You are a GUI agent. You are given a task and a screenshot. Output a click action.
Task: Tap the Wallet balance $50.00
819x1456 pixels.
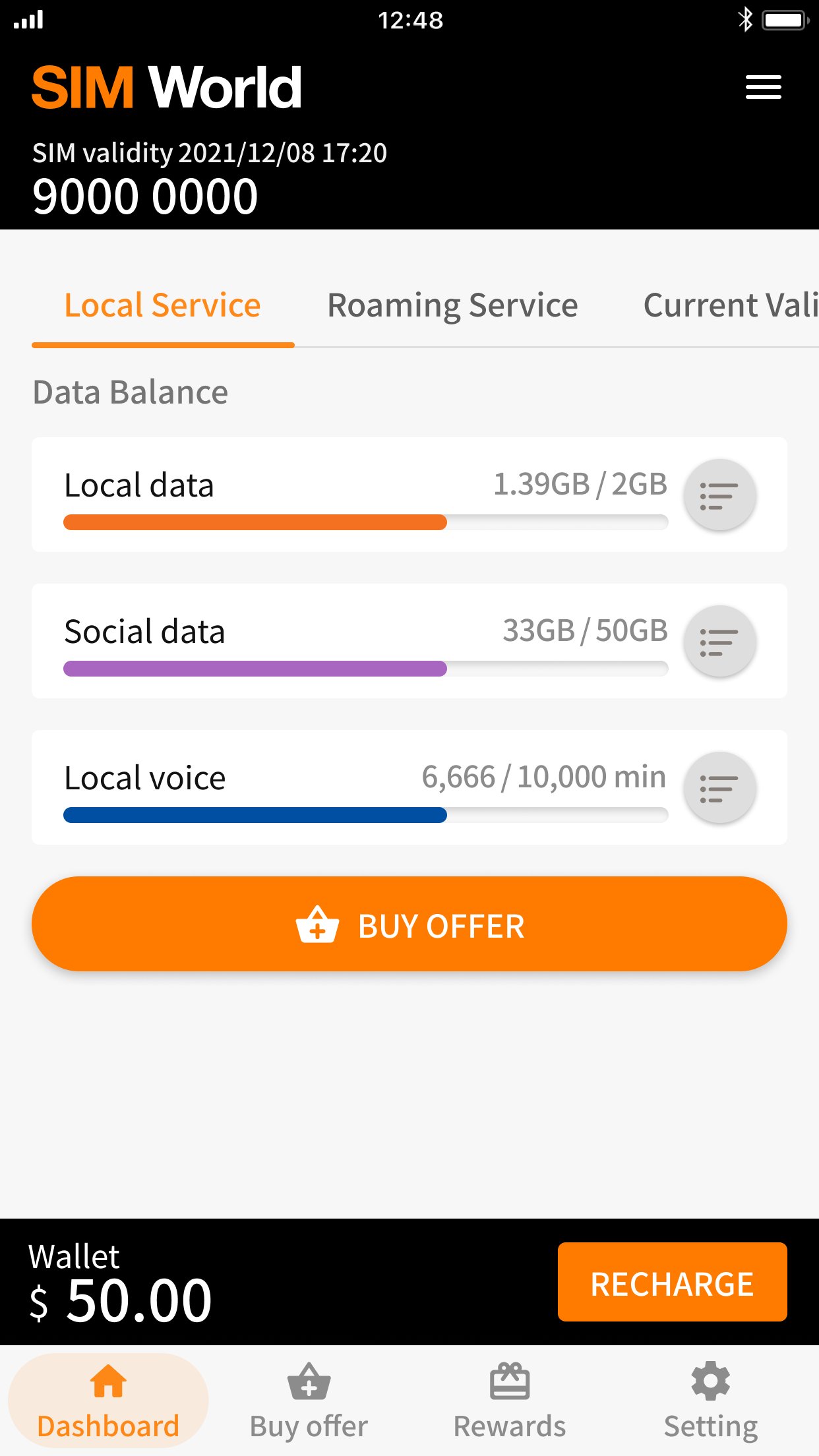(121, 1300)
